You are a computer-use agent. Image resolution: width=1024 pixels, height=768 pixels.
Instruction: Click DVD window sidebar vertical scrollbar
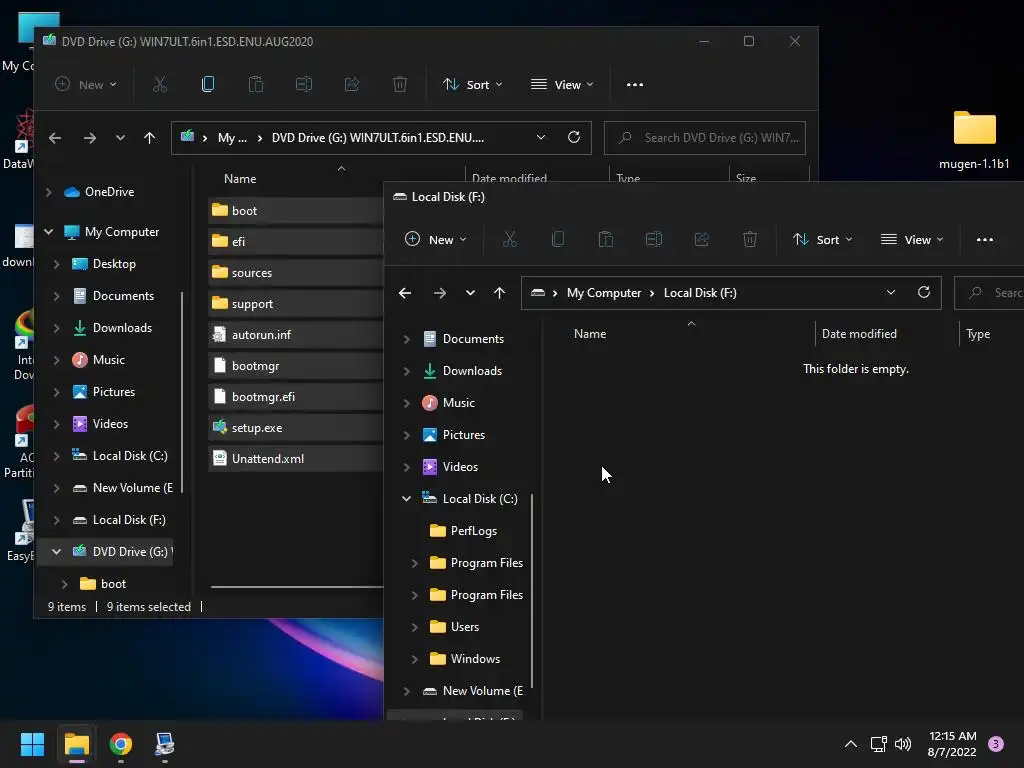(182, 392)
